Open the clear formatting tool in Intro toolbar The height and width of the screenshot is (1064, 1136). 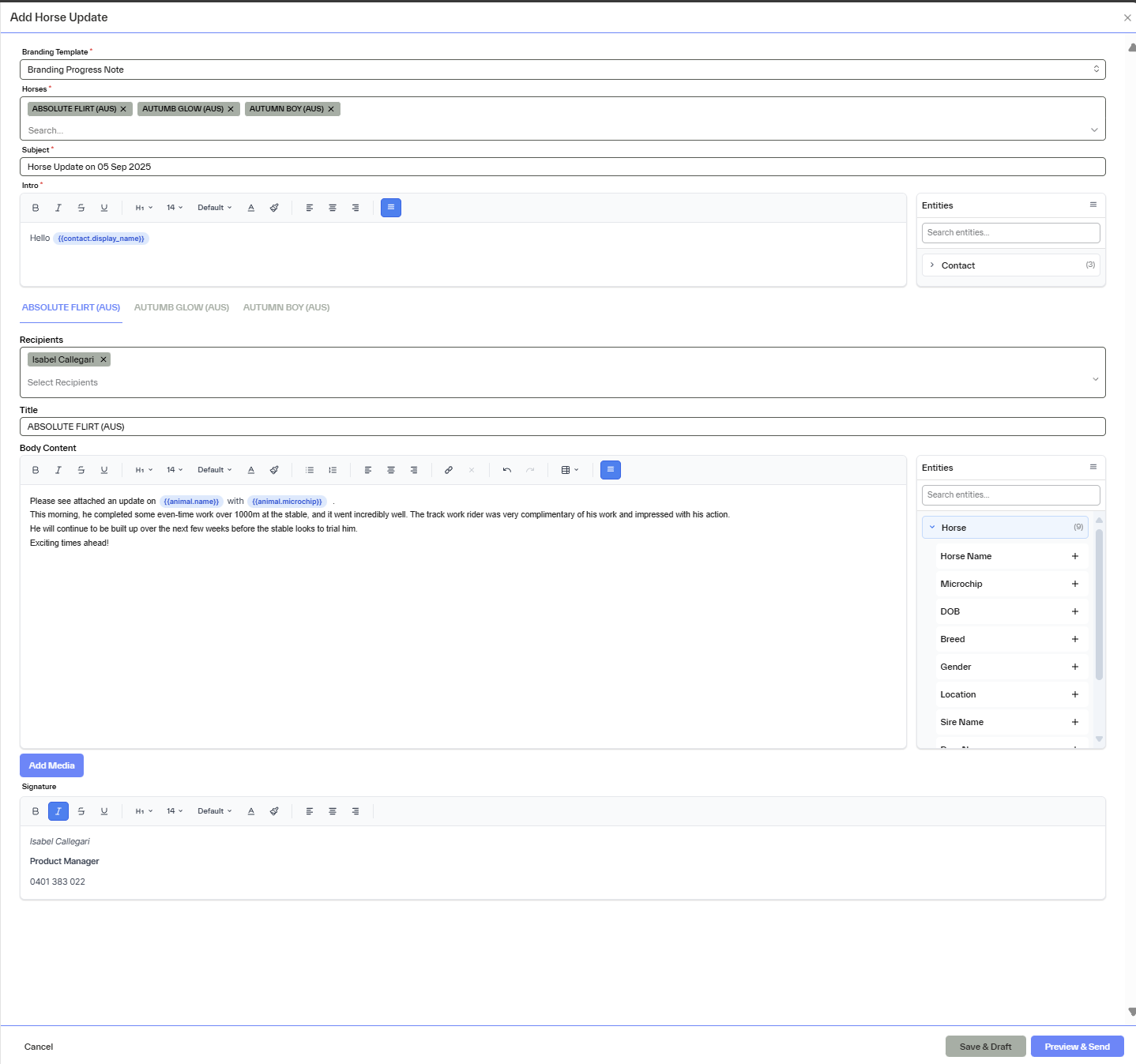pyautogui.click(x=274, y=208)
